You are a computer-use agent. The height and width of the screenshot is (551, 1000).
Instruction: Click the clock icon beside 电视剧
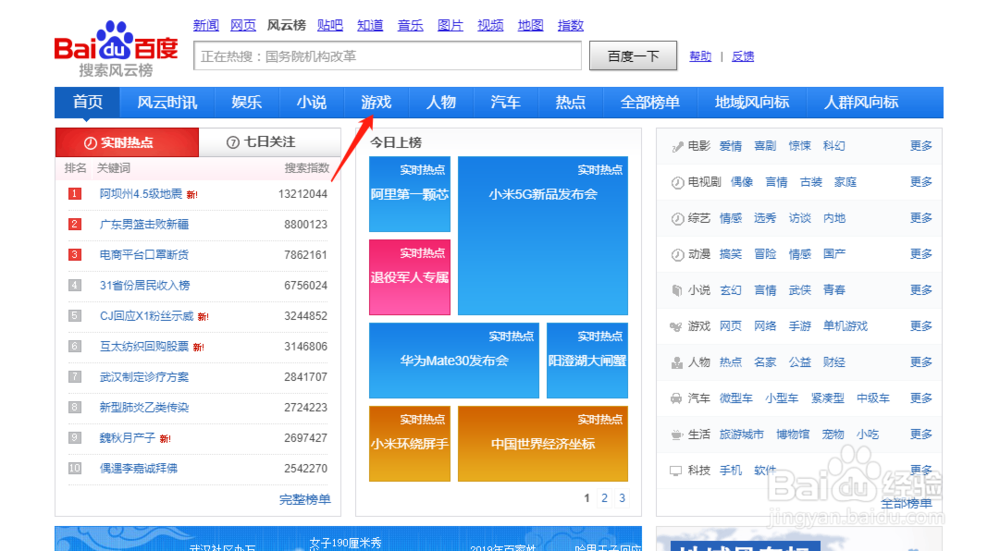(677, 182)
